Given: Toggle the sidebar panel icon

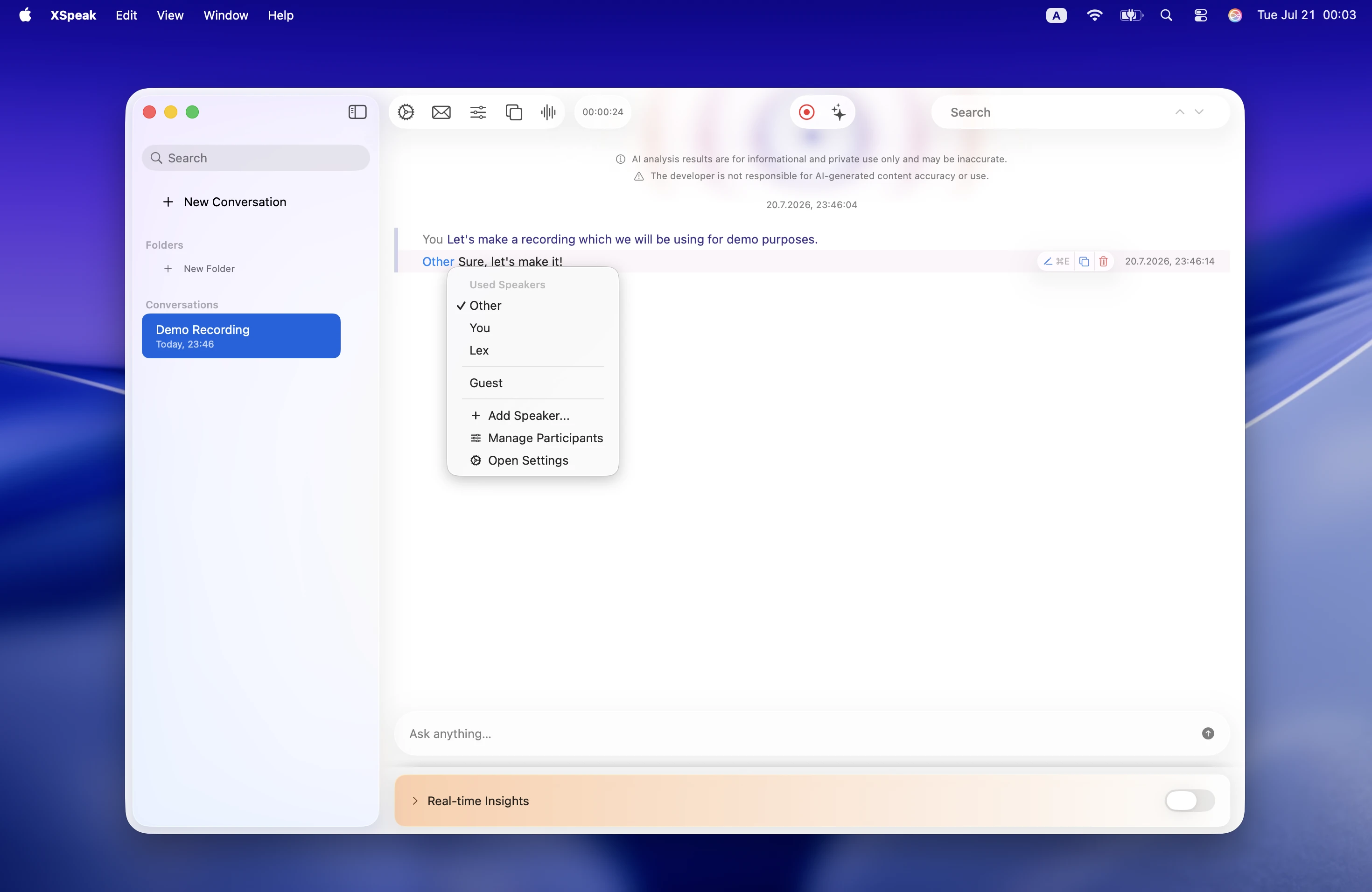Looking at the screenshot, I should click(357, 112).
